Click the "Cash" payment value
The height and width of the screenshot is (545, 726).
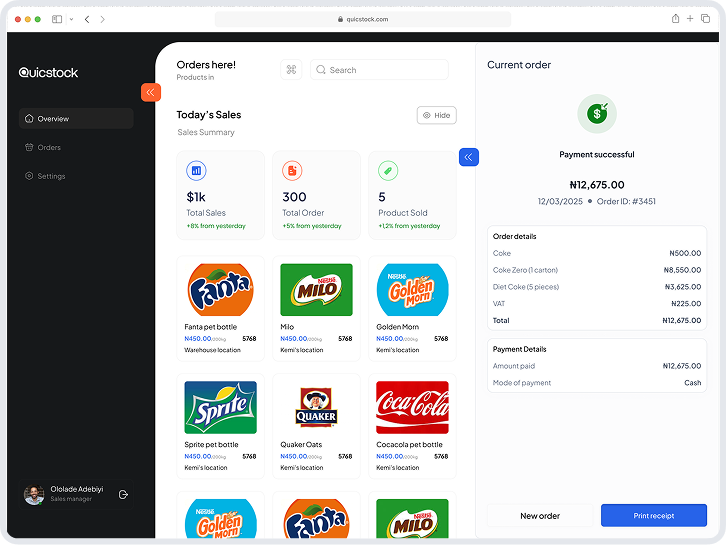693,383
